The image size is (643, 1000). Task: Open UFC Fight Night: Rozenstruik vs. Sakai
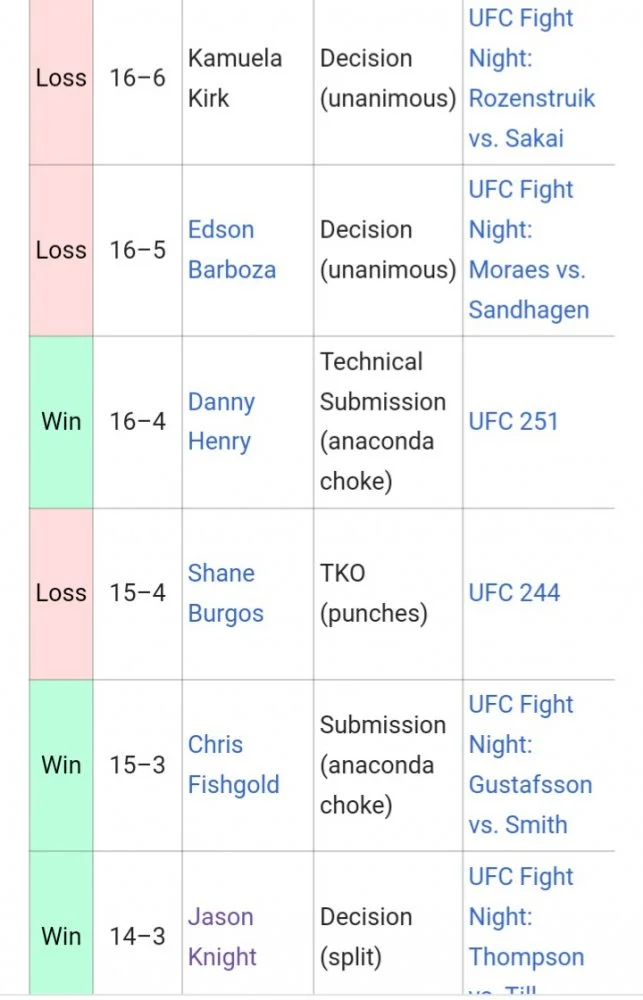[531, 78]
